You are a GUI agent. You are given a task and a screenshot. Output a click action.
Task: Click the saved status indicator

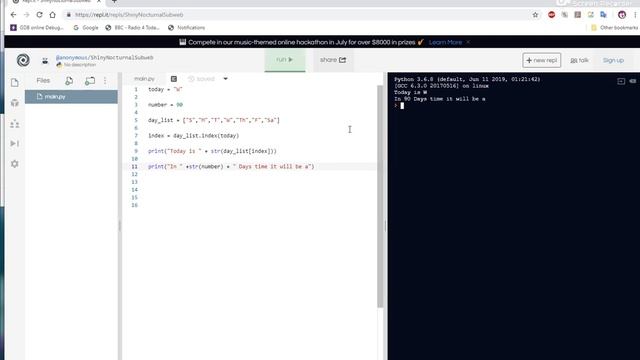[x=201, y=79]
